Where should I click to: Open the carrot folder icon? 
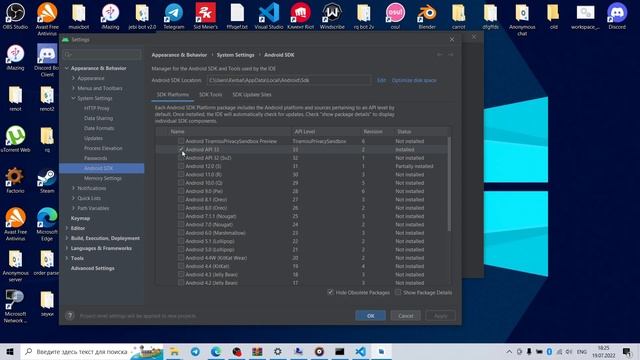click(458, 16)
